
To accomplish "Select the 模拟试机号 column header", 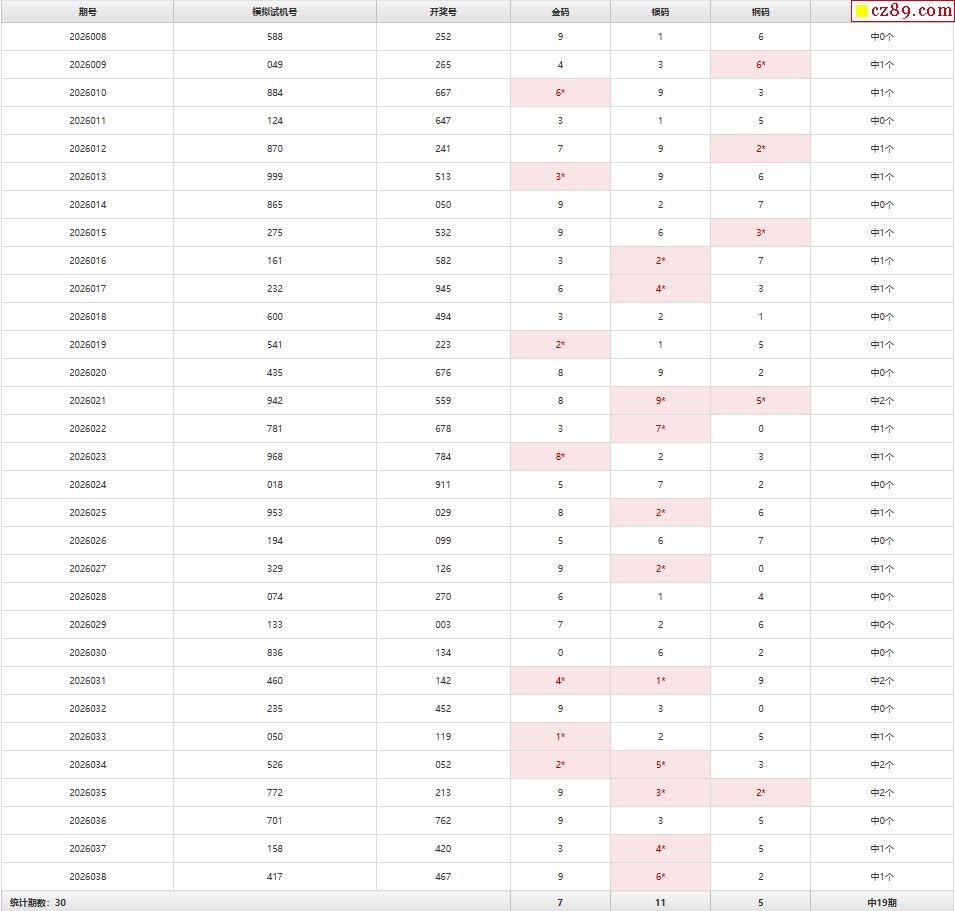I will pyautogui.click(x=275, y=12).
